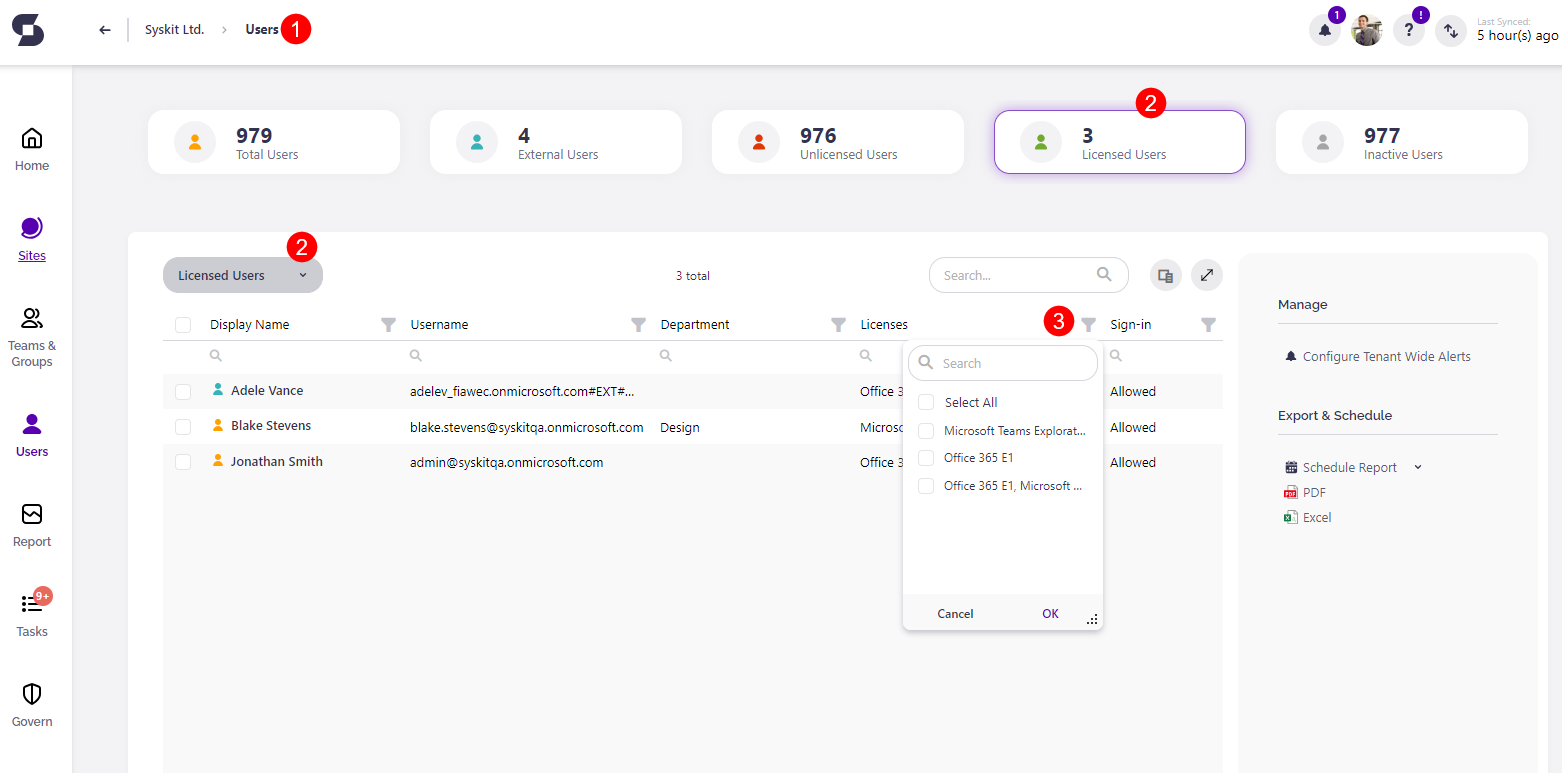Open the Home page from the sidebar

31,149
